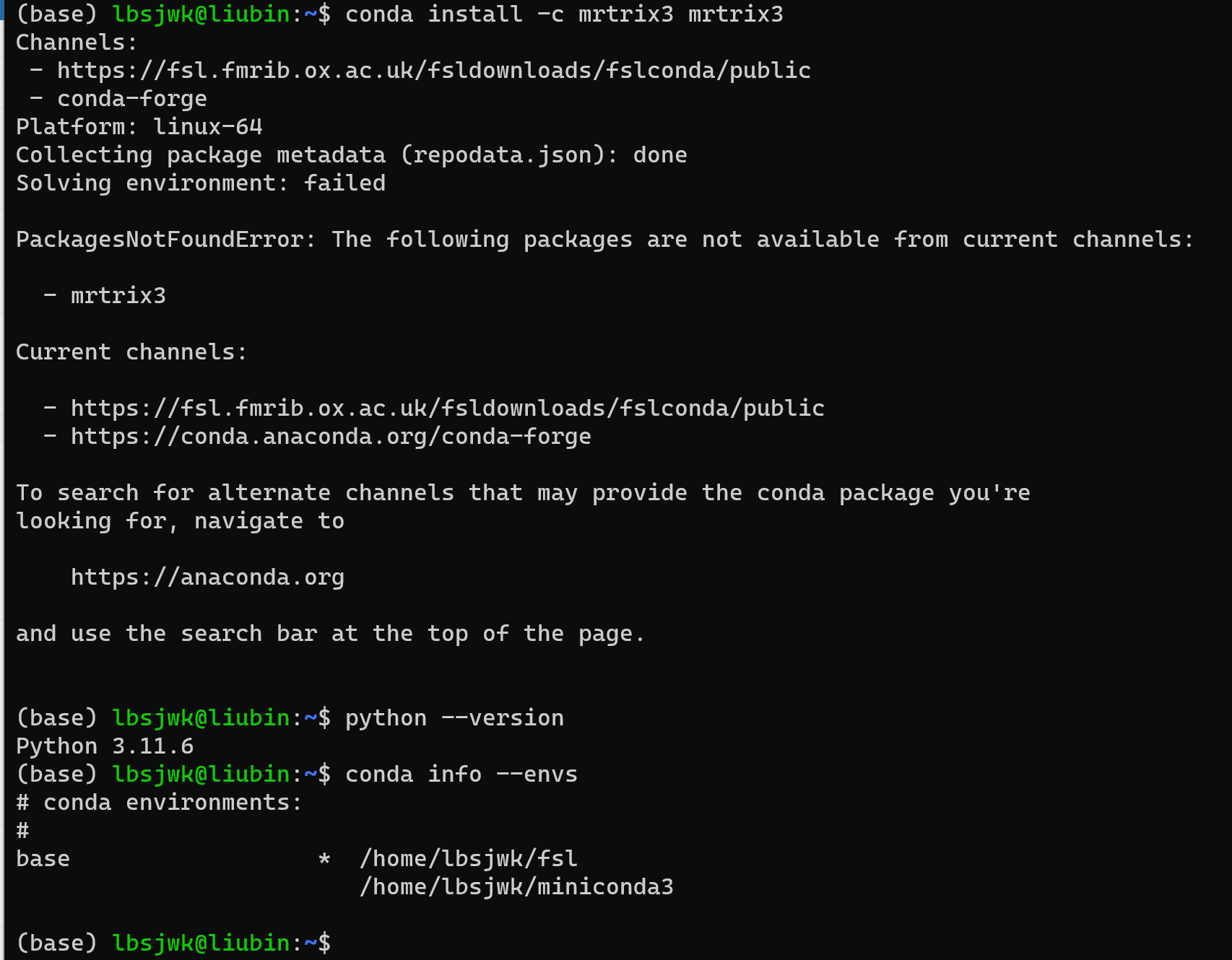Click the /home/lbsjwk/miniconda3 environment path
This screenshot has width=1232, height=960.
(x=516, y=886)
